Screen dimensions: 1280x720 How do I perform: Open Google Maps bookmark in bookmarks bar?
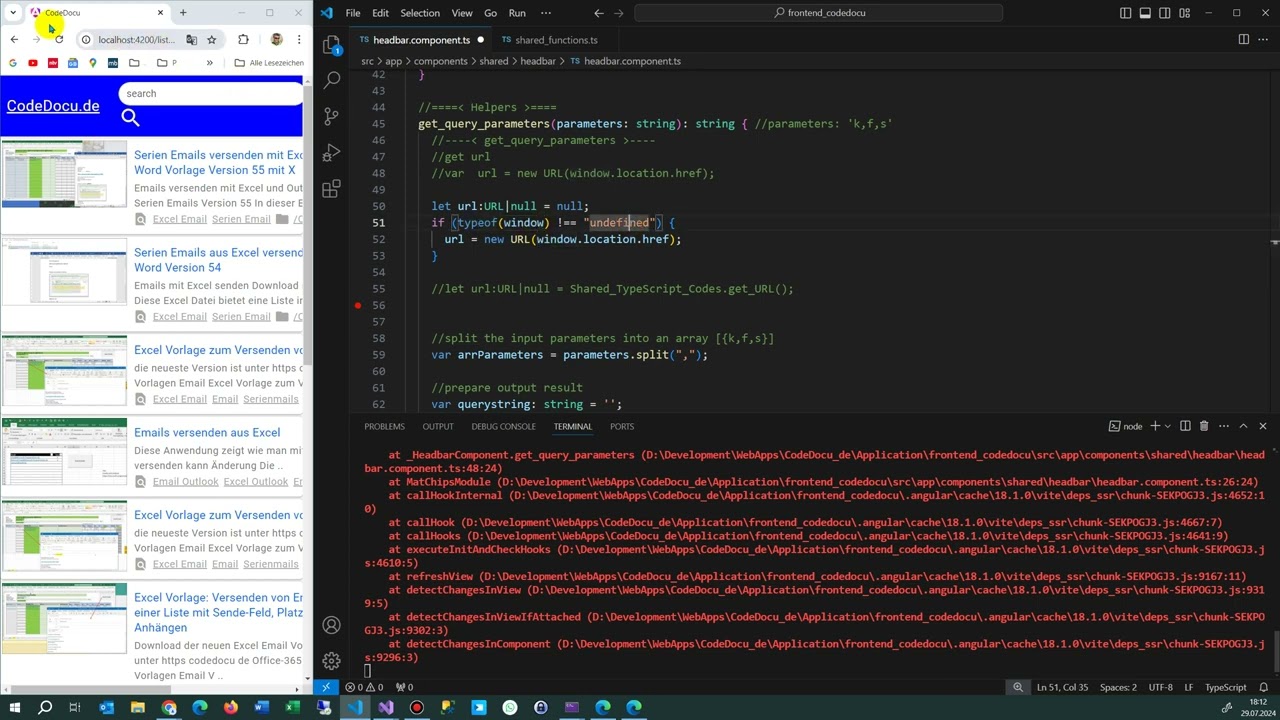click(93, 63)
